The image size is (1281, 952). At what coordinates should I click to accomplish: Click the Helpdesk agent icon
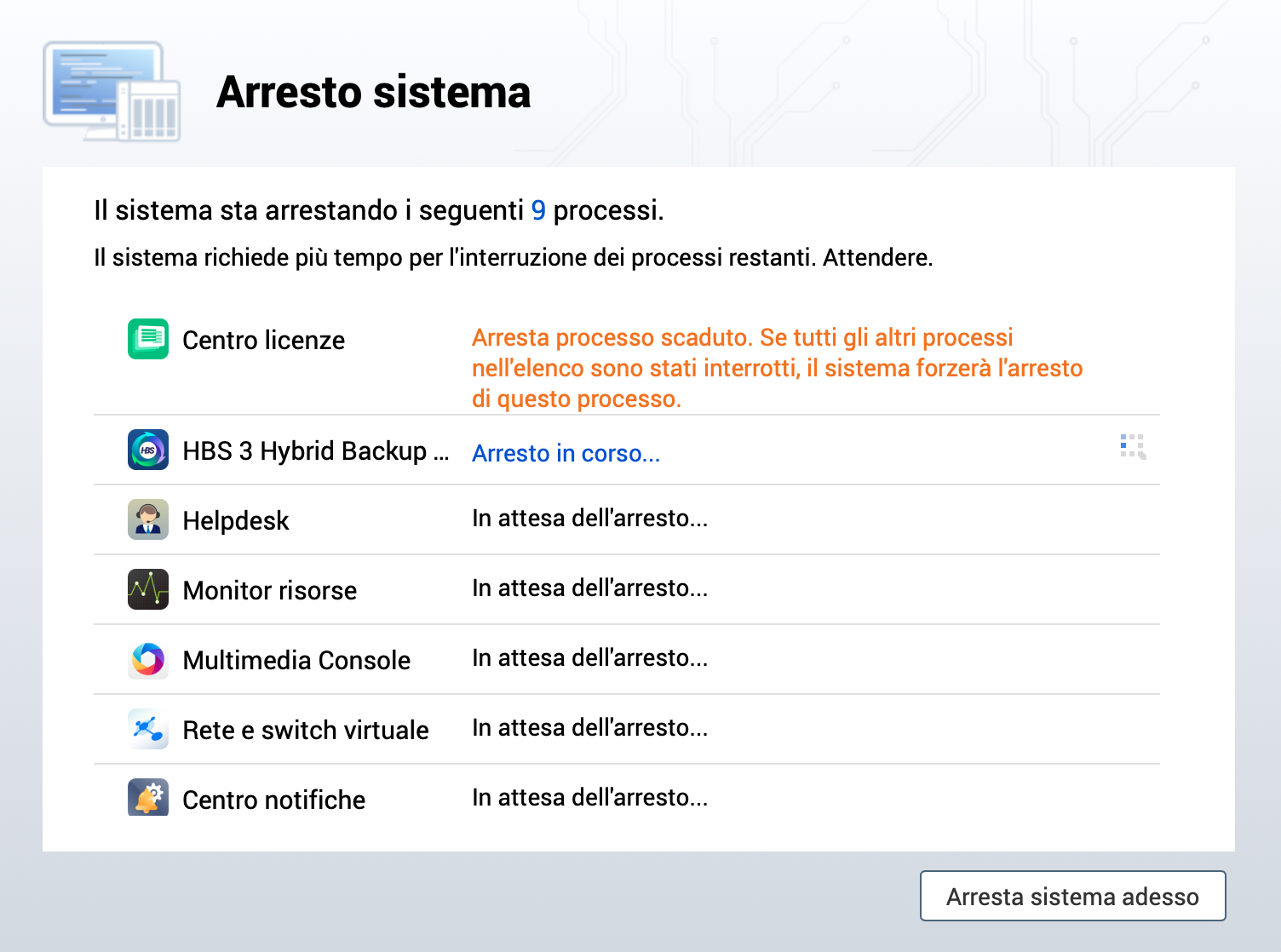(x=148, y=519)
